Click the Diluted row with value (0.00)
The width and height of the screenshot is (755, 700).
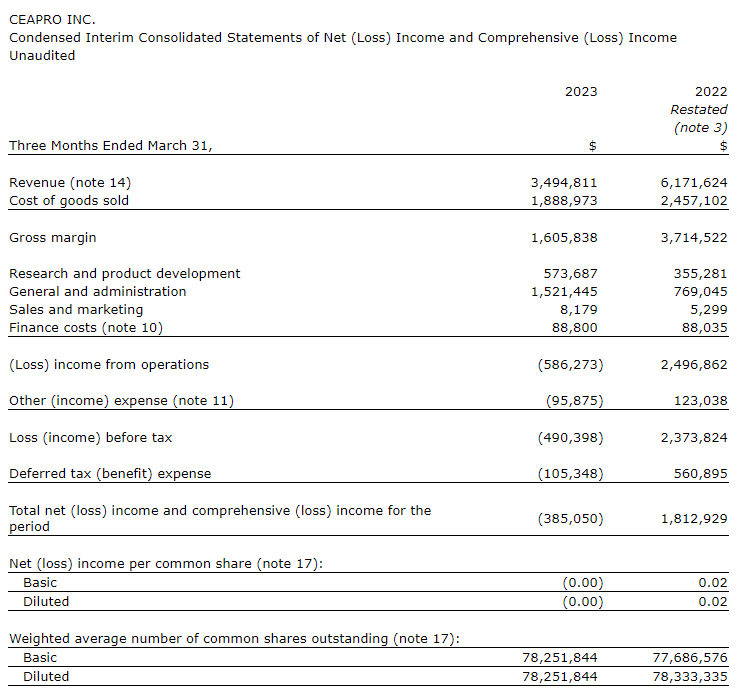point(368,601)
